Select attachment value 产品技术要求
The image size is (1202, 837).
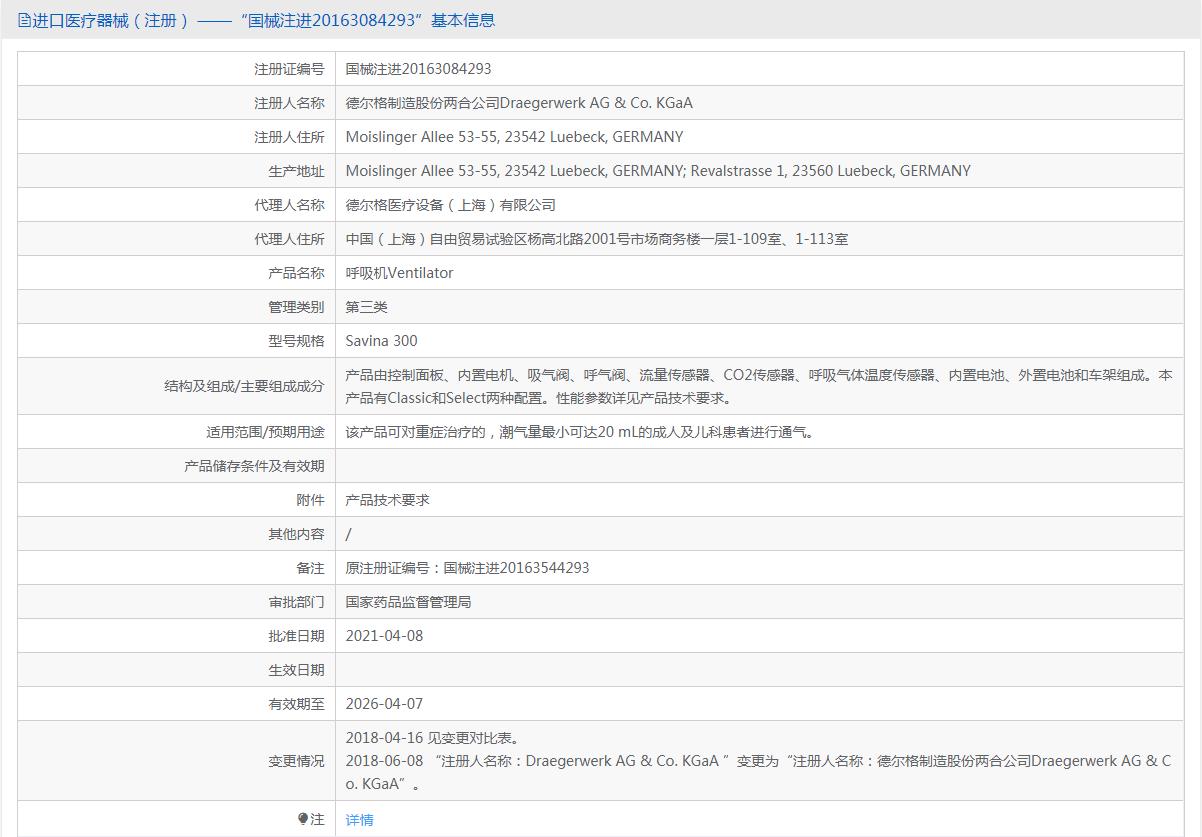pos(388,500)
